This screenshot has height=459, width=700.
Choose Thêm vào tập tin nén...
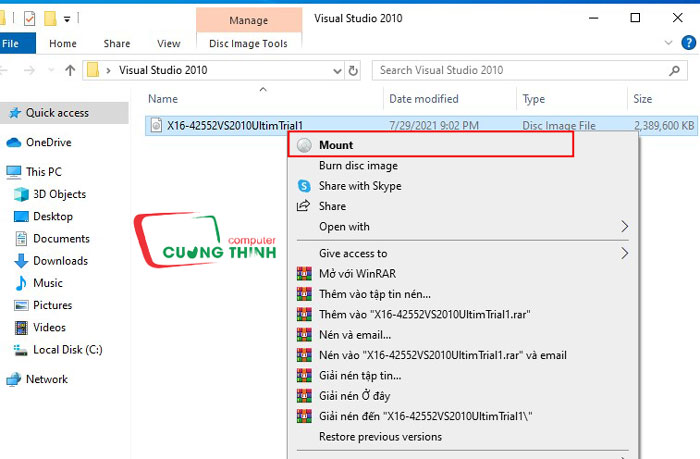click(375, 294)
